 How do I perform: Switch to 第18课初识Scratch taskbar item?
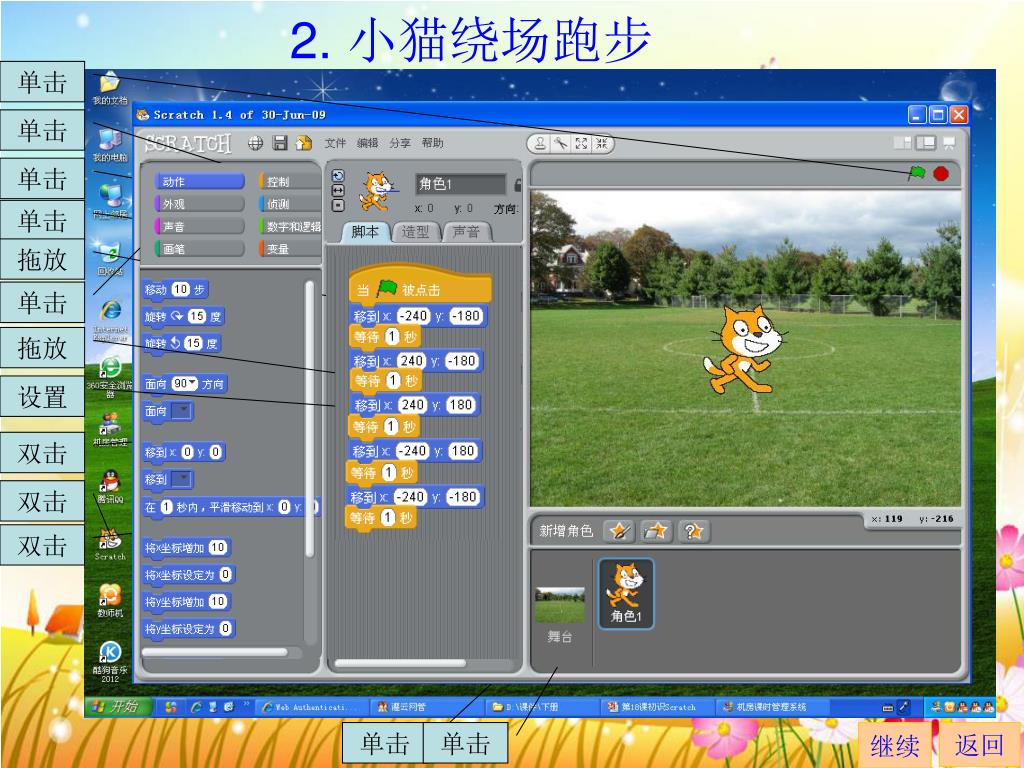click(657, 707)
